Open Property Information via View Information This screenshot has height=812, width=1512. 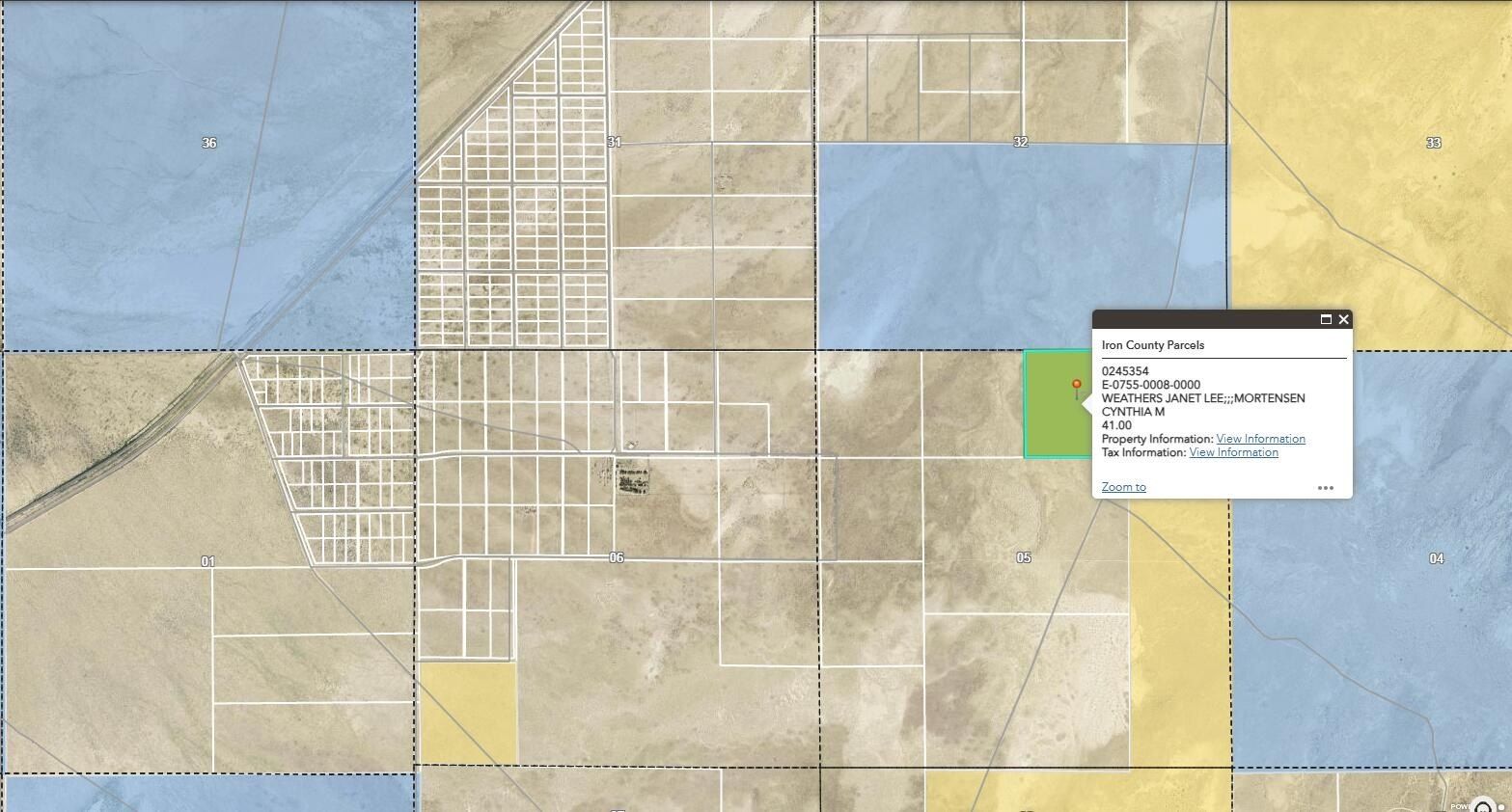(x=1259, y=438)
